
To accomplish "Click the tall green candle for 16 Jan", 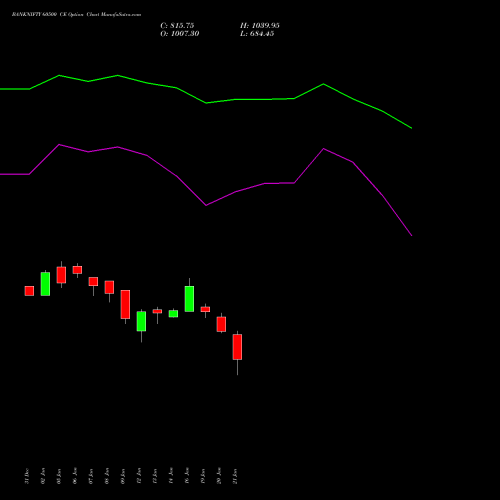I will [189, 299].
